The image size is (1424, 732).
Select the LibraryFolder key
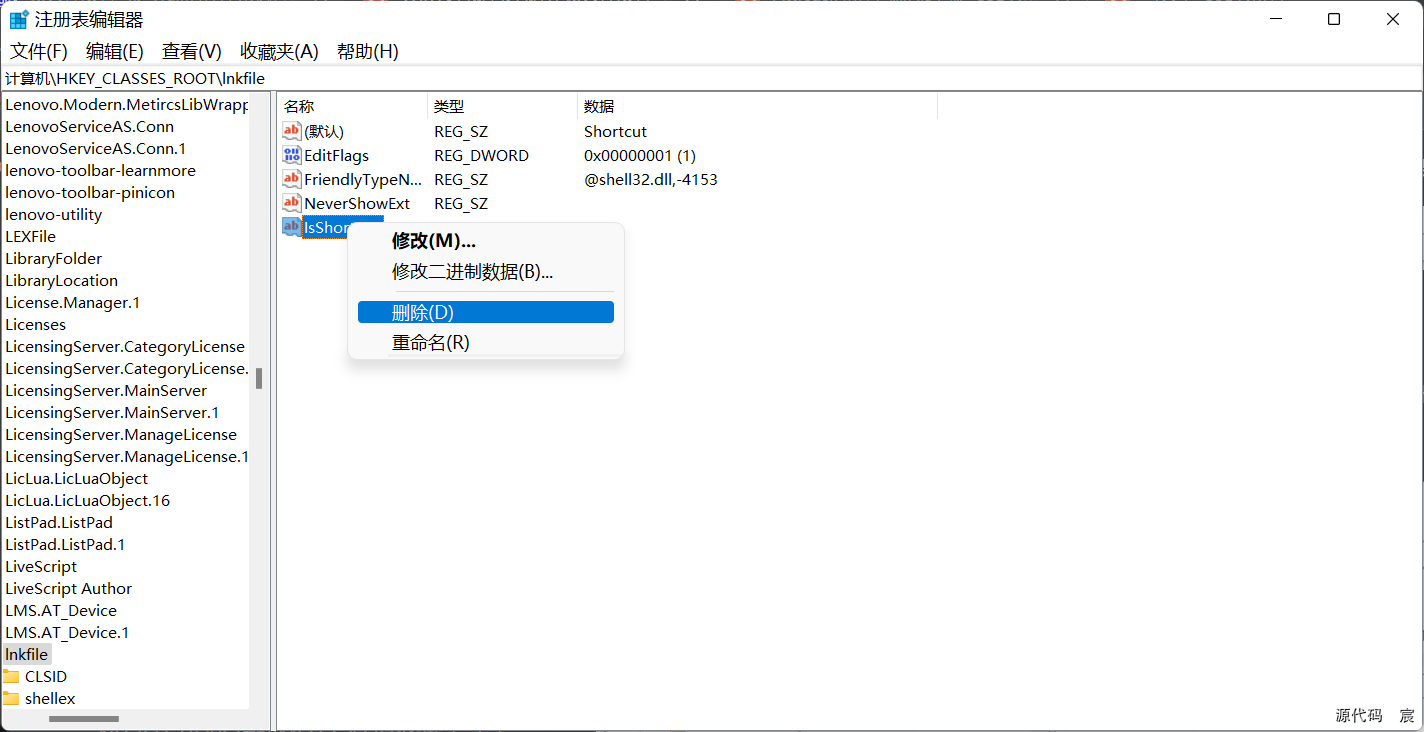click(53, 258)
